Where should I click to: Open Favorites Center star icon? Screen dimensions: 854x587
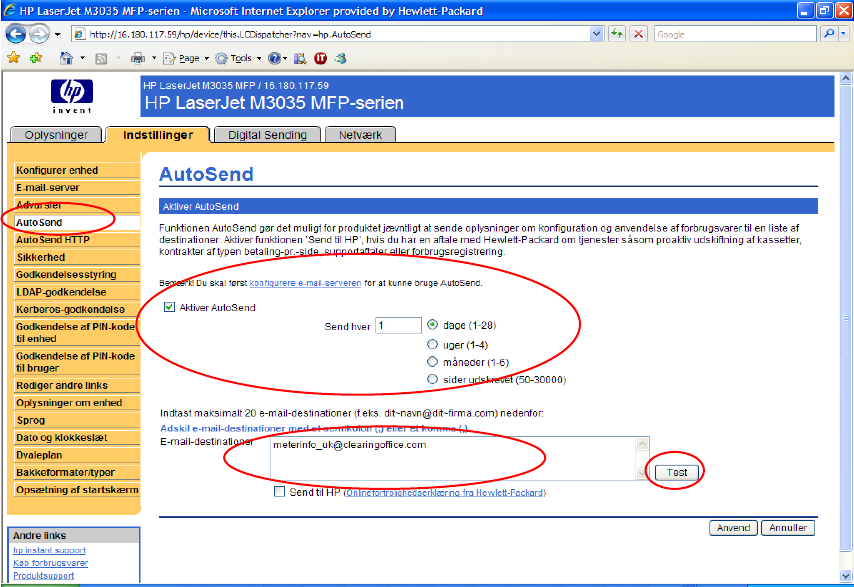[x=13, y=58]
